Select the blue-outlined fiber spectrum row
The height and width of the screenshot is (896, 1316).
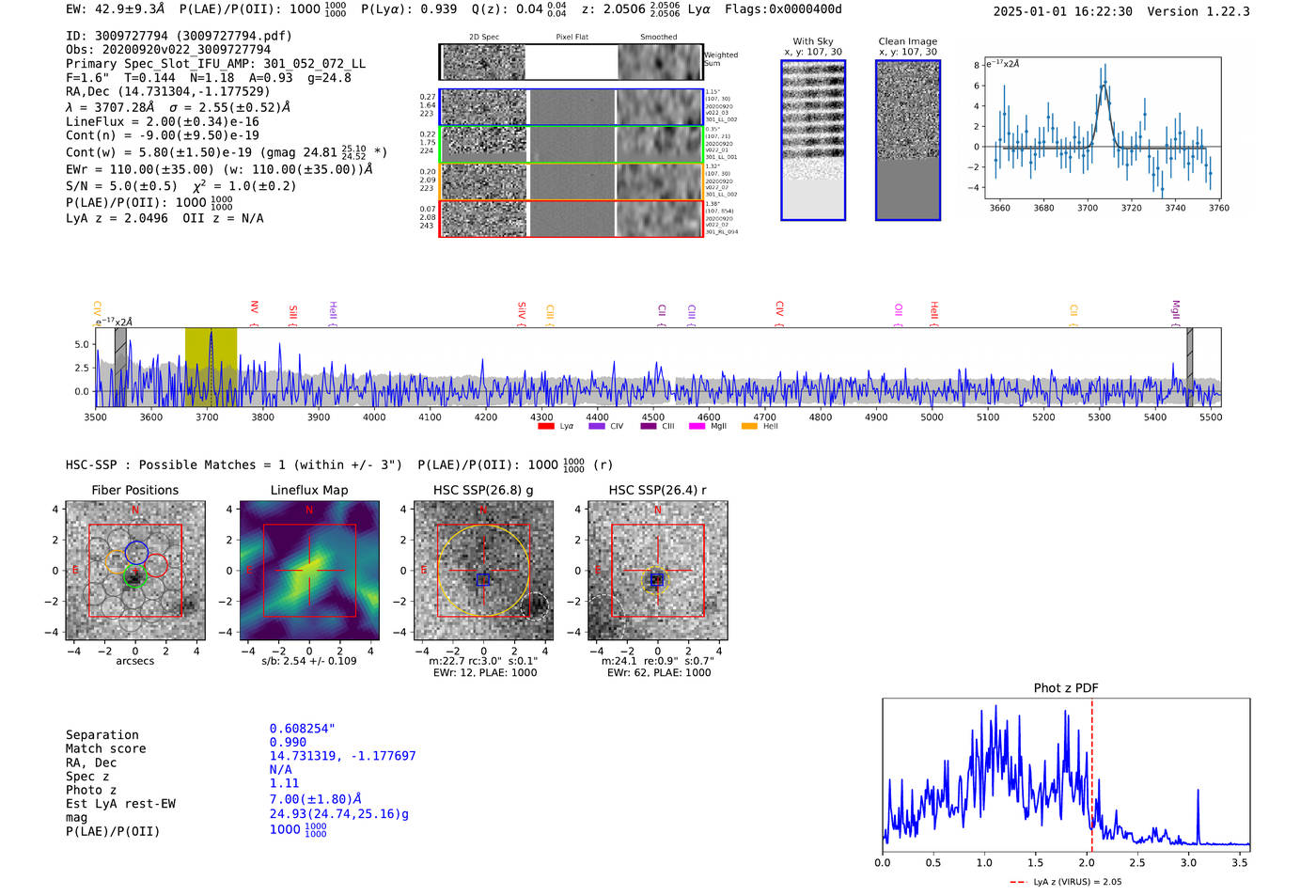tap(572, 107)
